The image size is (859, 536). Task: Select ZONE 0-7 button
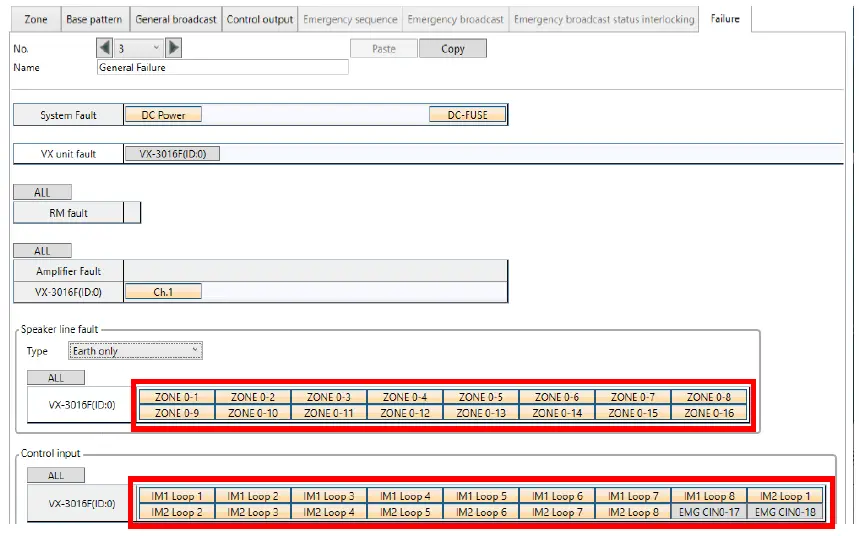[x=633, y=397]
